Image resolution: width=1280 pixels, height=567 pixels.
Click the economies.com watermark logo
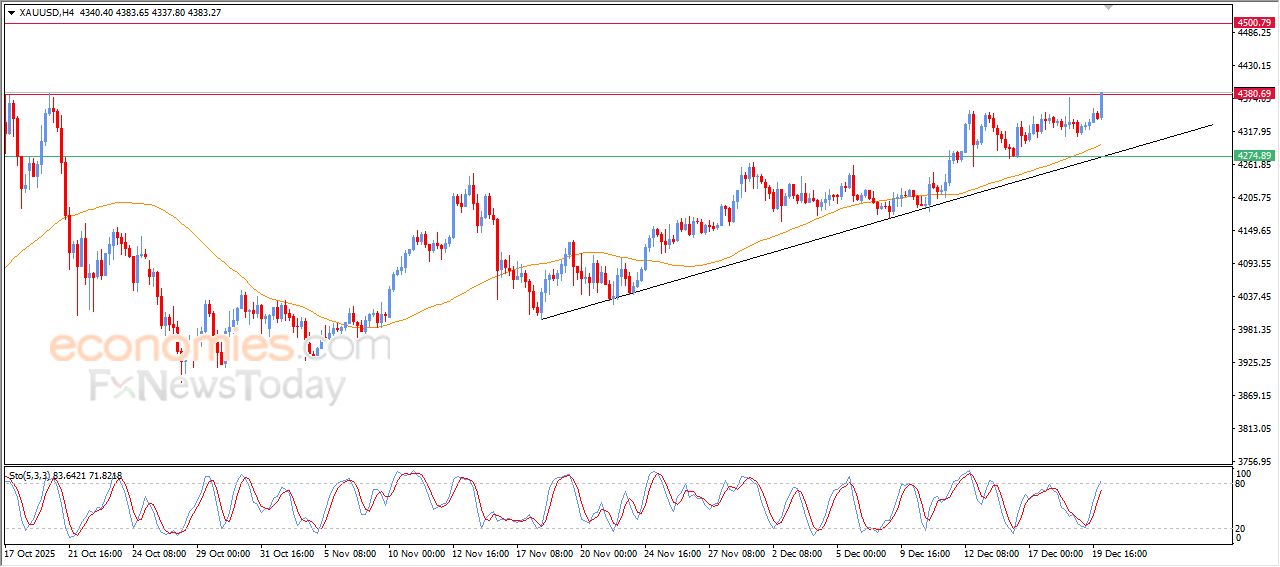[x=220, y=348]
